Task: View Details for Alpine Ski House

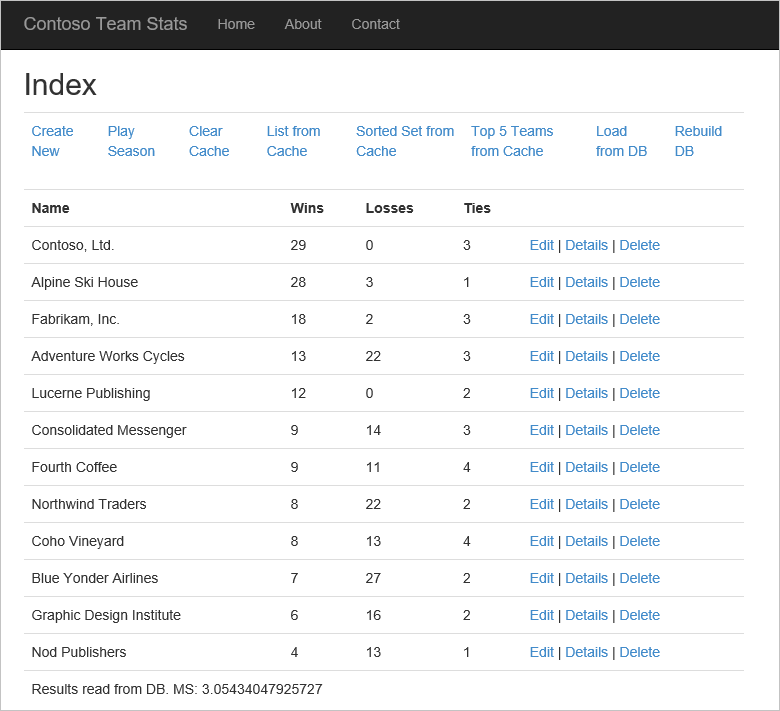Action: (586, 282)
